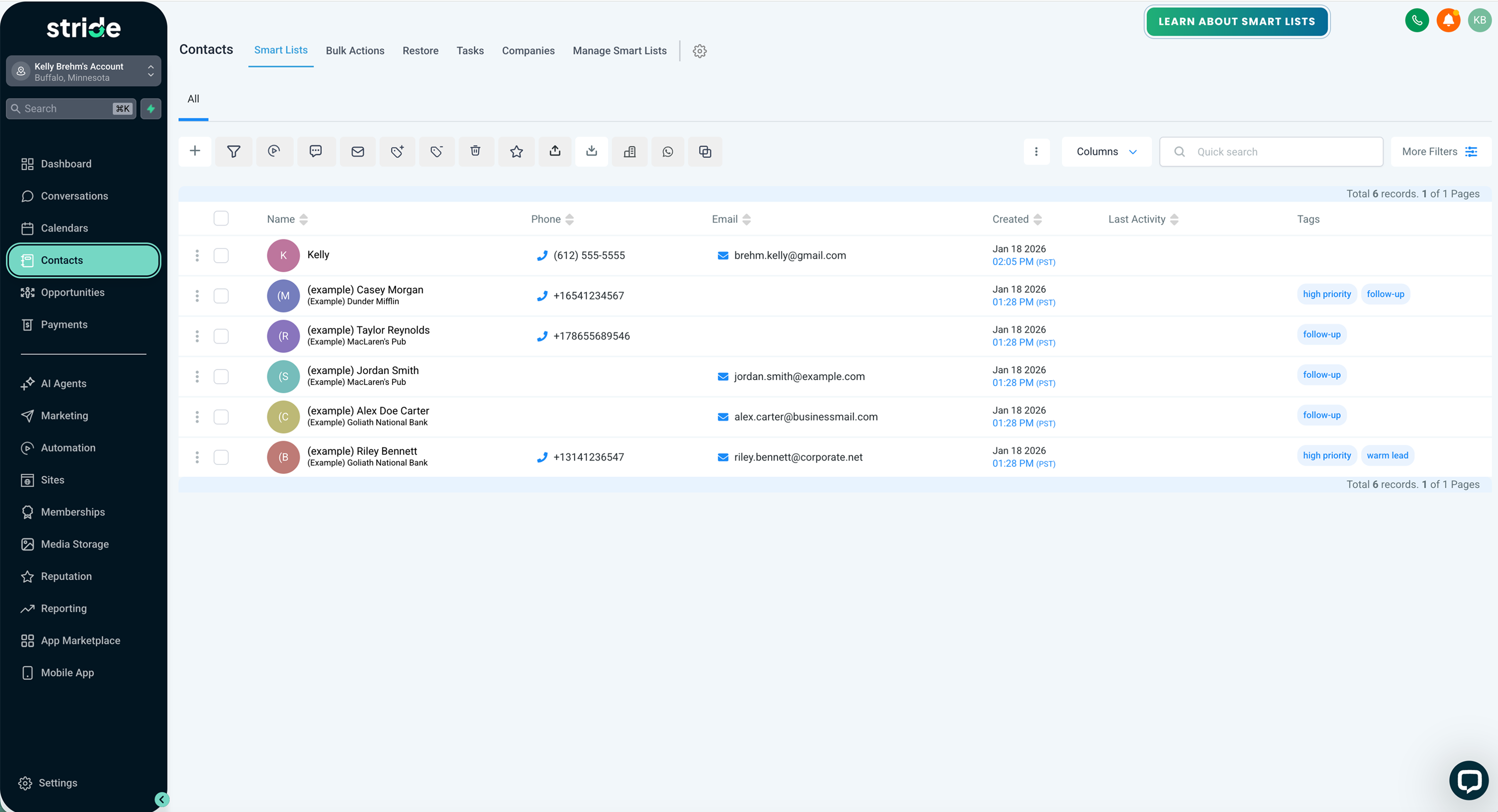Viewport: 1498px width, 812px height.
Task: Click the email icon for Jordan Smith
Action: pos(723,377)
